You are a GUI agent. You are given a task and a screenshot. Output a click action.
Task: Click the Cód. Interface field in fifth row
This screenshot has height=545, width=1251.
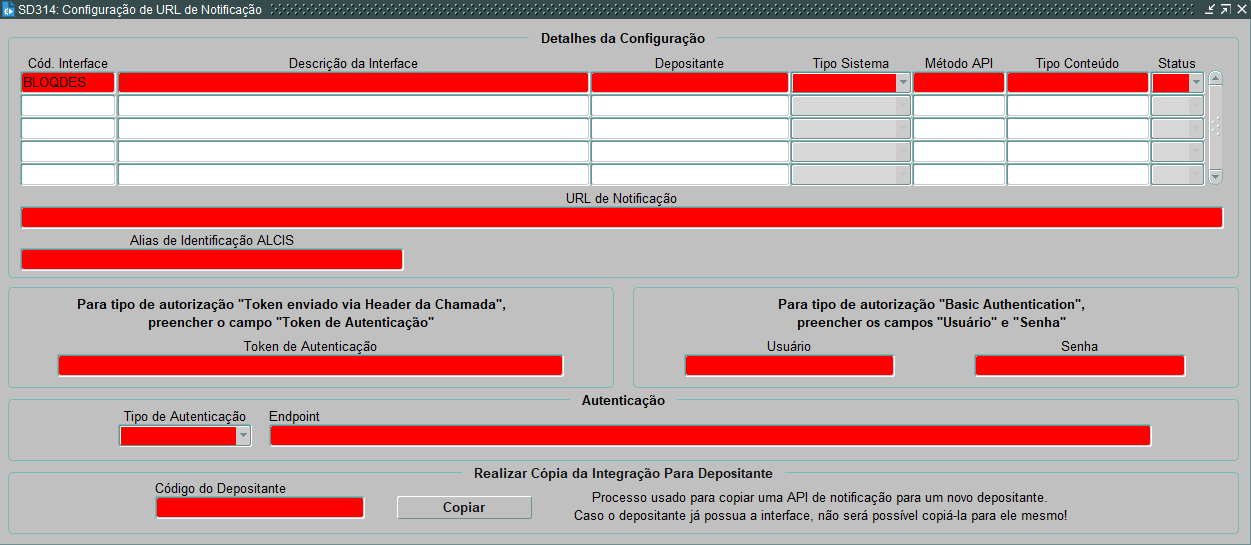[x=68, y=175]
